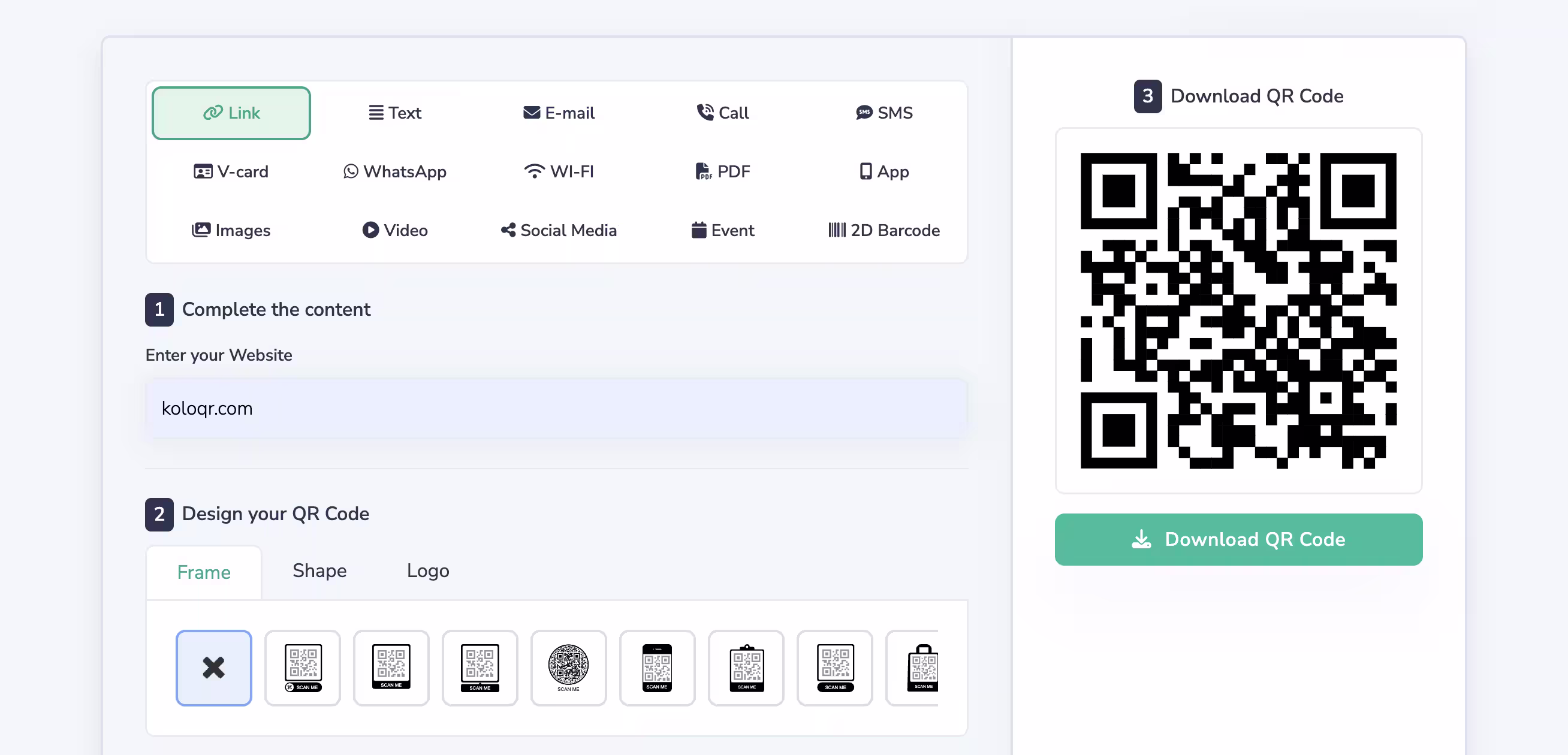Pick the second frame with black bottom banner
The width and height of the screenshot is (1568, 755).
(391, 668)
